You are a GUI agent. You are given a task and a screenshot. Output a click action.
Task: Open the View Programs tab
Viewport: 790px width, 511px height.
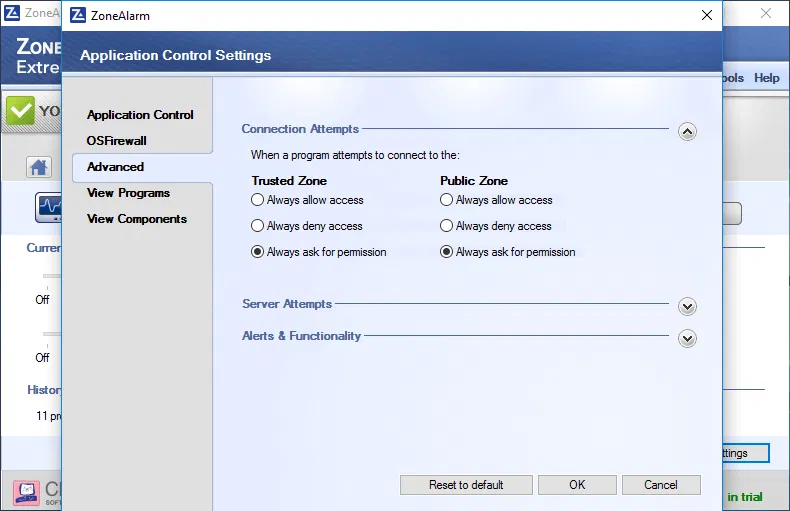click(x=128, y=193)
